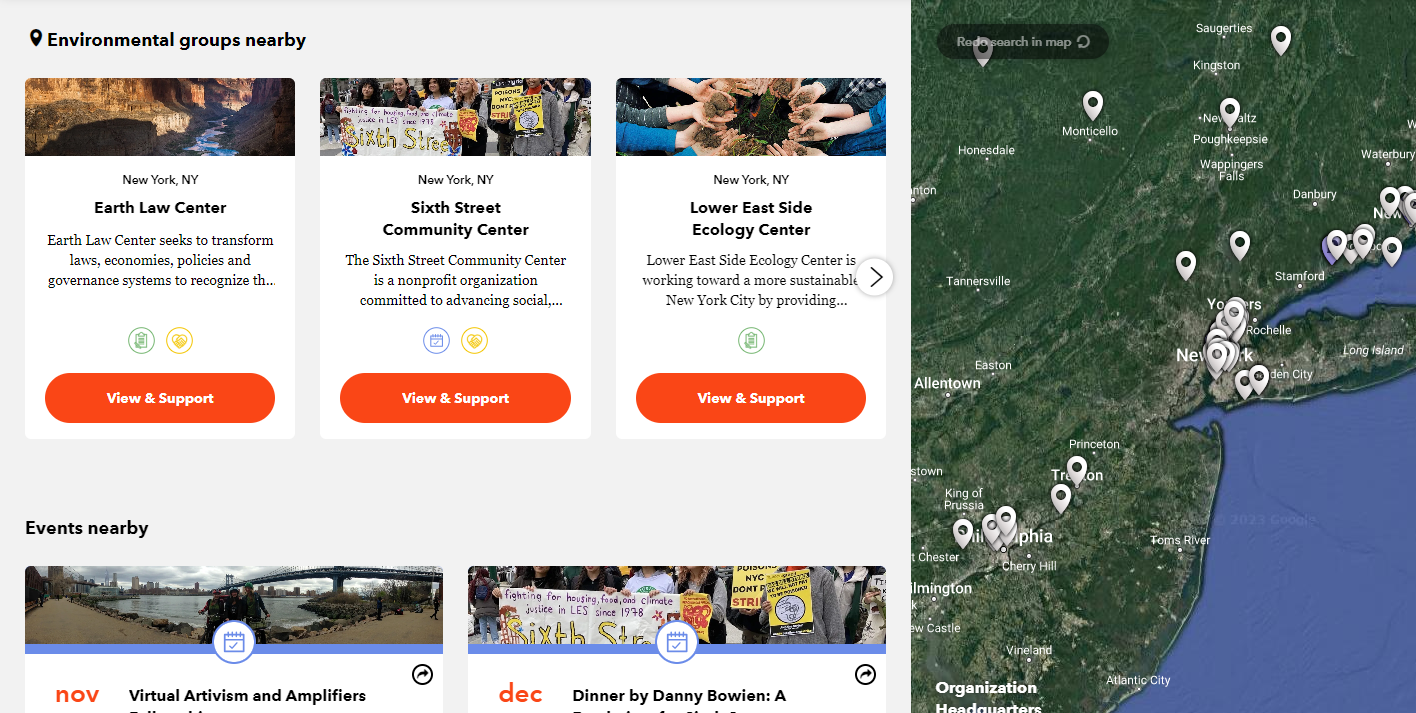Show next environmental groups with right arrow
This screenshot has width=1416, height=713.
click(875, 277)
